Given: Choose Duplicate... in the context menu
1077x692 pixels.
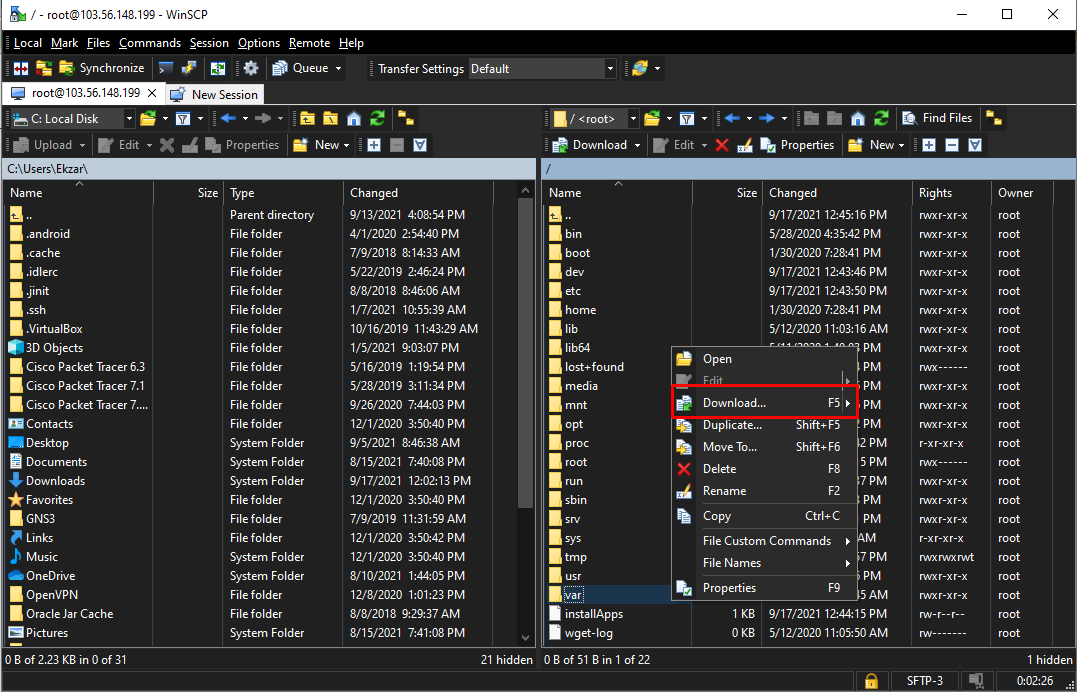Looking at the screenshot, I should (764, 425).
